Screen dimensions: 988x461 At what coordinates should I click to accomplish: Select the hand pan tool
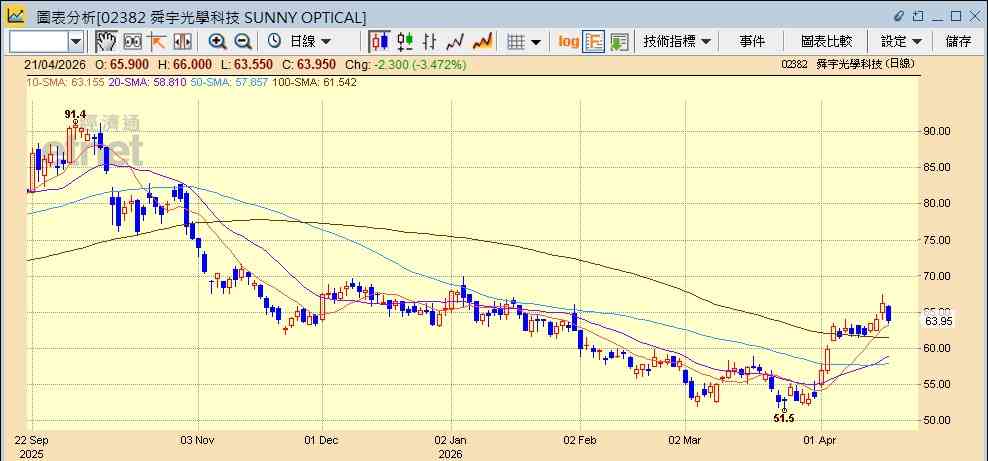click(106, 42)
